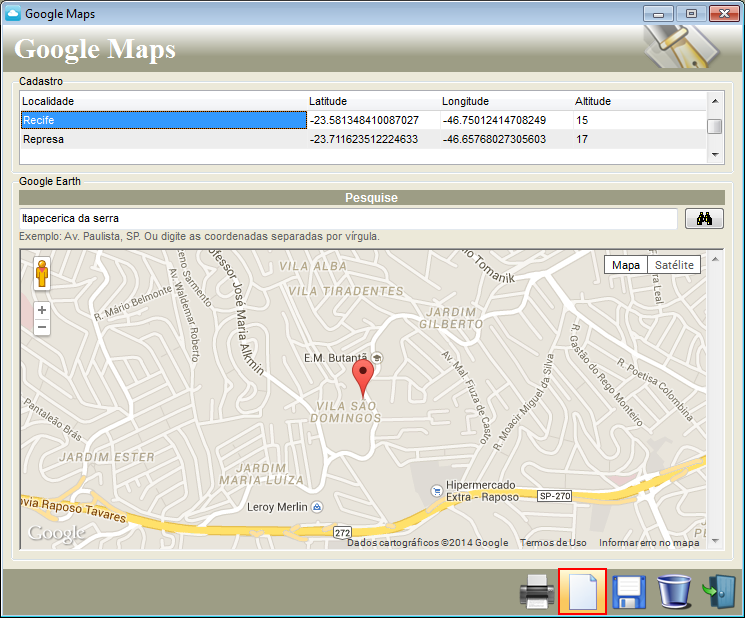This screenshot has width=745, height=618.
Task: Click the Altitude column header
Action: pyautogui.click(x=640, y=101)
